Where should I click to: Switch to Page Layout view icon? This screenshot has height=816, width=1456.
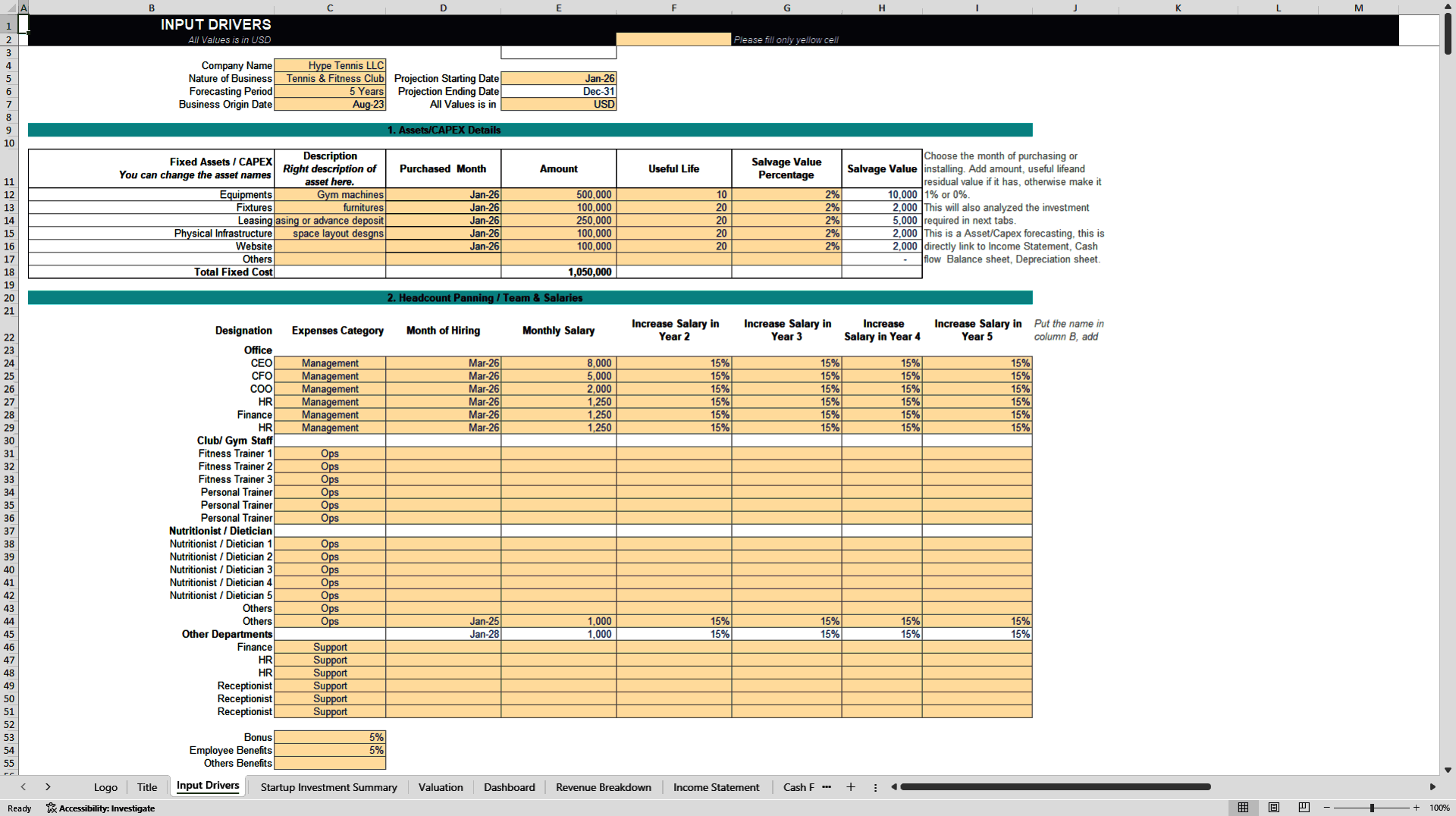[1274, 808]
